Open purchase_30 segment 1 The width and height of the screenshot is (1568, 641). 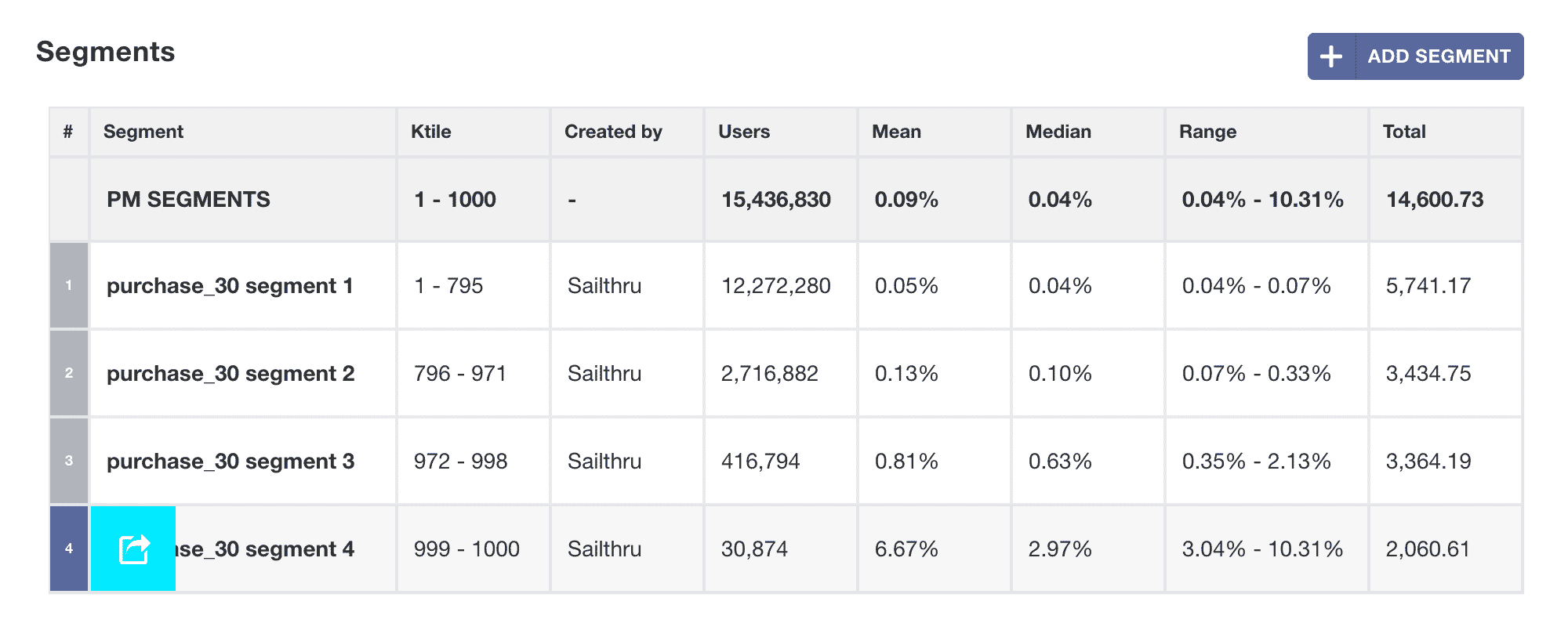230,286
